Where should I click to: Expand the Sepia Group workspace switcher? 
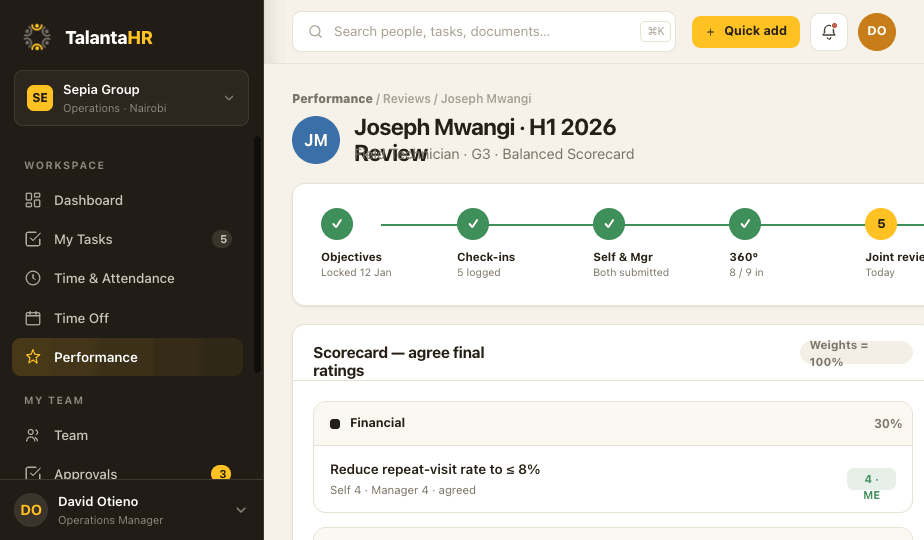(131, 98)
